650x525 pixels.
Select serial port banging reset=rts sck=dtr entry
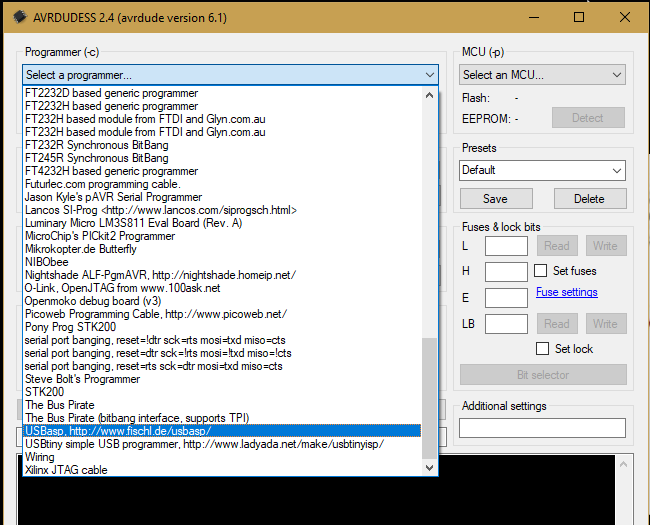coord(222,366)
